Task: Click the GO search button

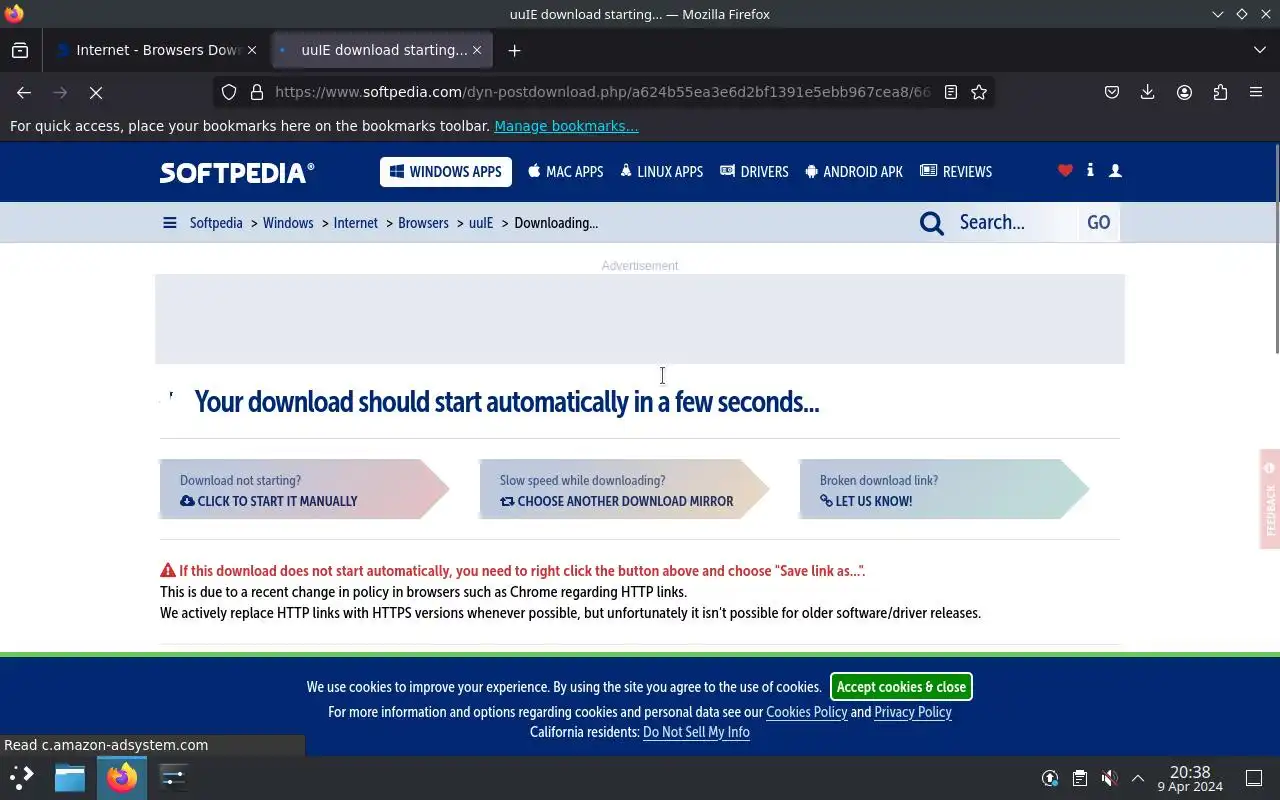Action: tap(1099, 223)
